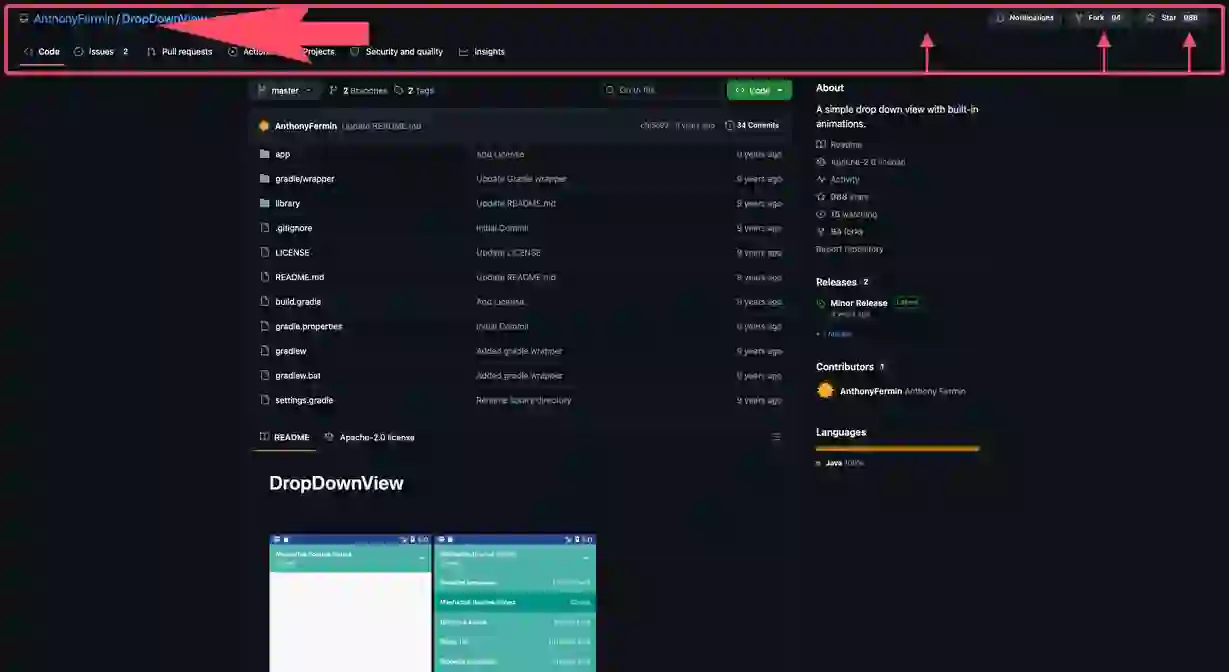Open the gradlew.bat file

click(298, 376)
